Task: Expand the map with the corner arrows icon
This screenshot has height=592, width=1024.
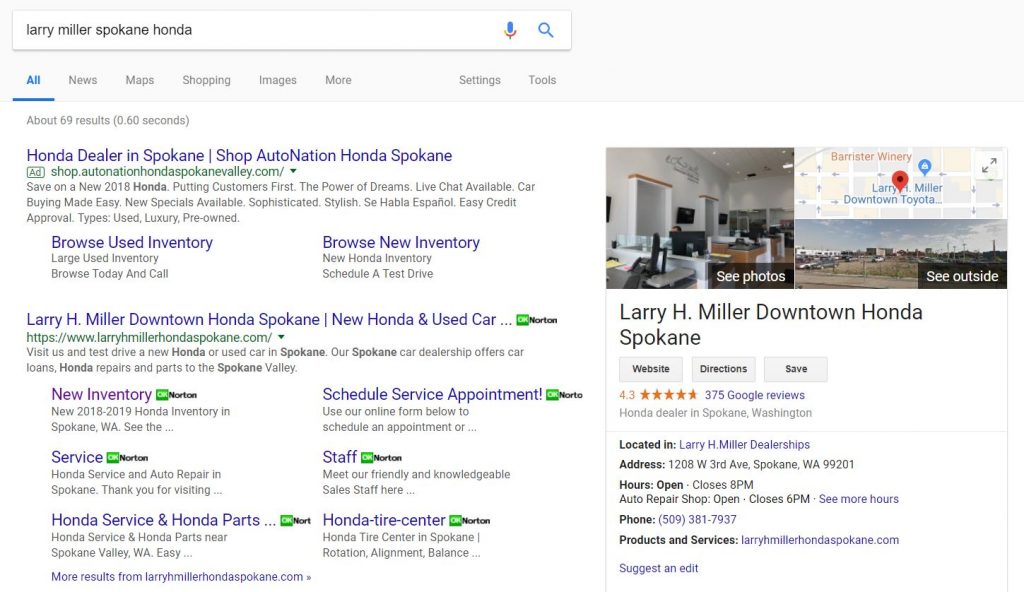Action: [x=989, y=166]
